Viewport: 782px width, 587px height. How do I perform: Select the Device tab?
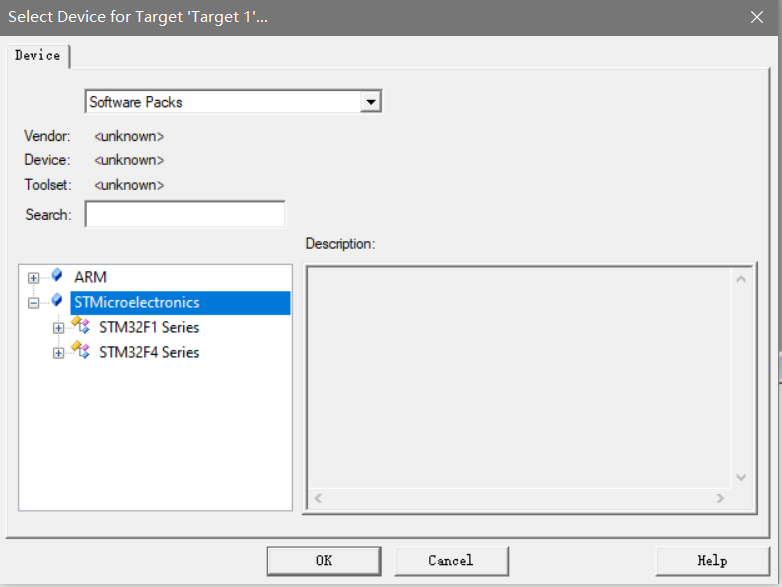(x=37, y=55)
